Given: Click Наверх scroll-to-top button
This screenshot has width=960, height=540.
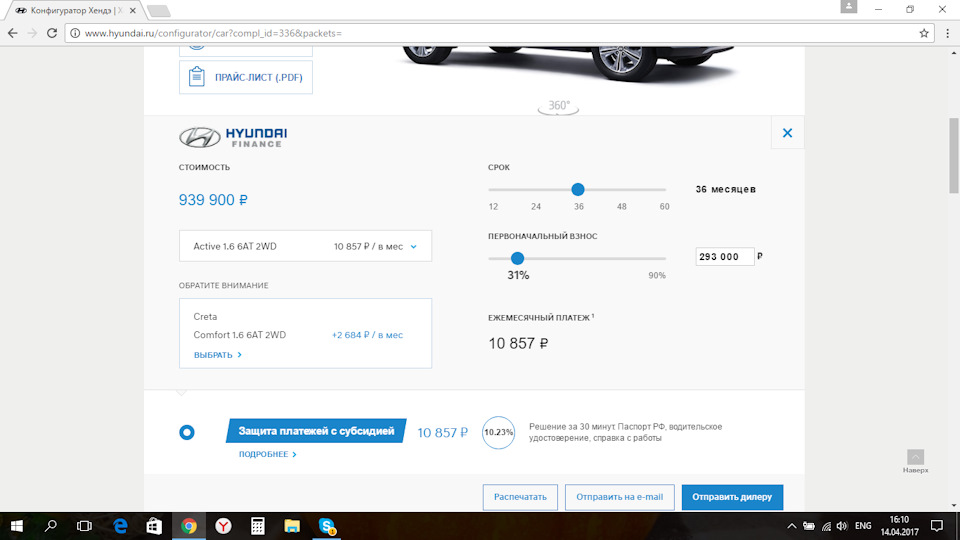Looking at the screenshot, I should click(915, 462).
